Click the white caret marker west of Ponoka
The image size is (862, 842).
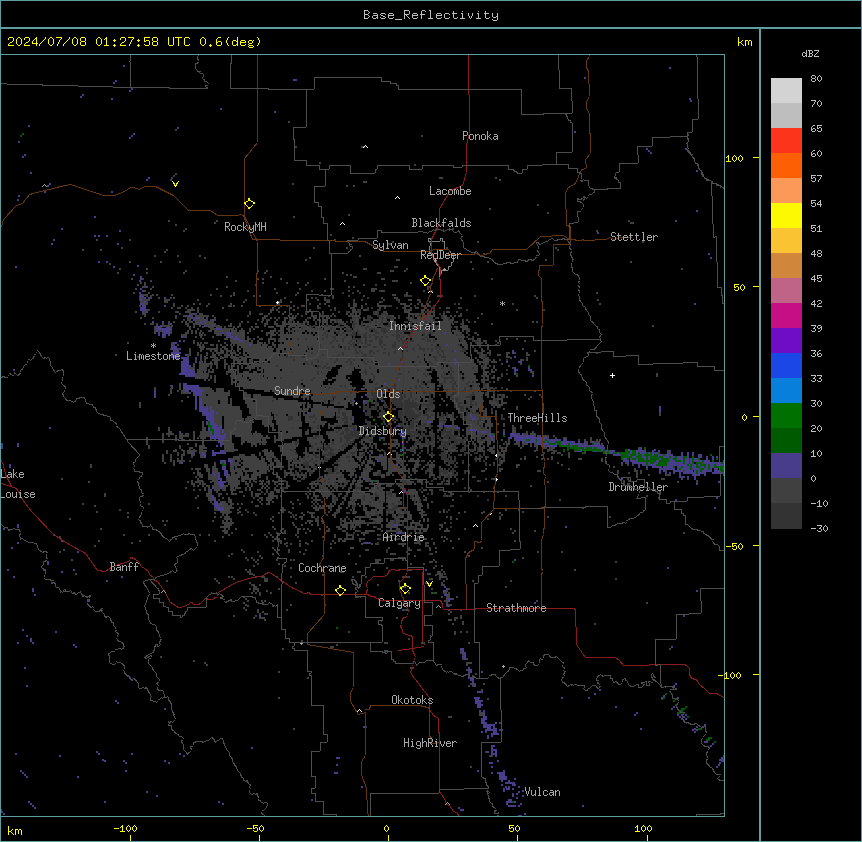[365, 147]
